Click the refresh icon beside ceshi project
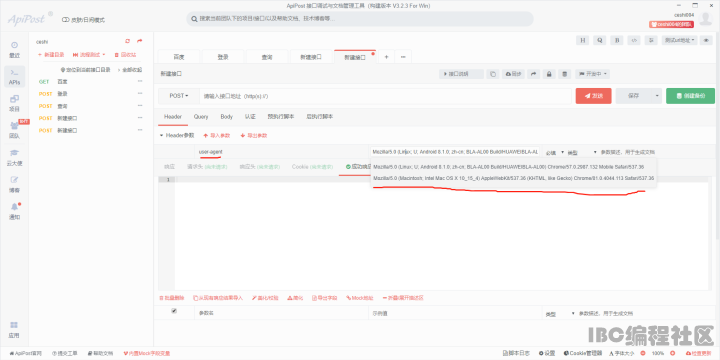 click(128, 41)
